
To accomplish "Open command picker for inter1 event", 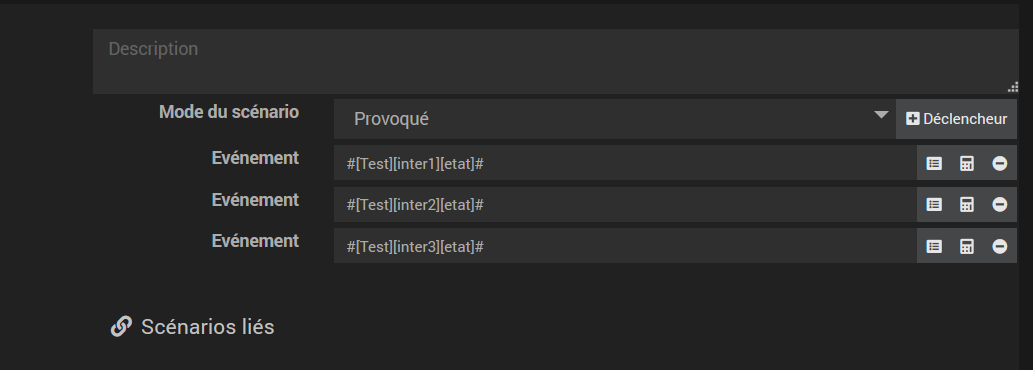I will (934, 163).
